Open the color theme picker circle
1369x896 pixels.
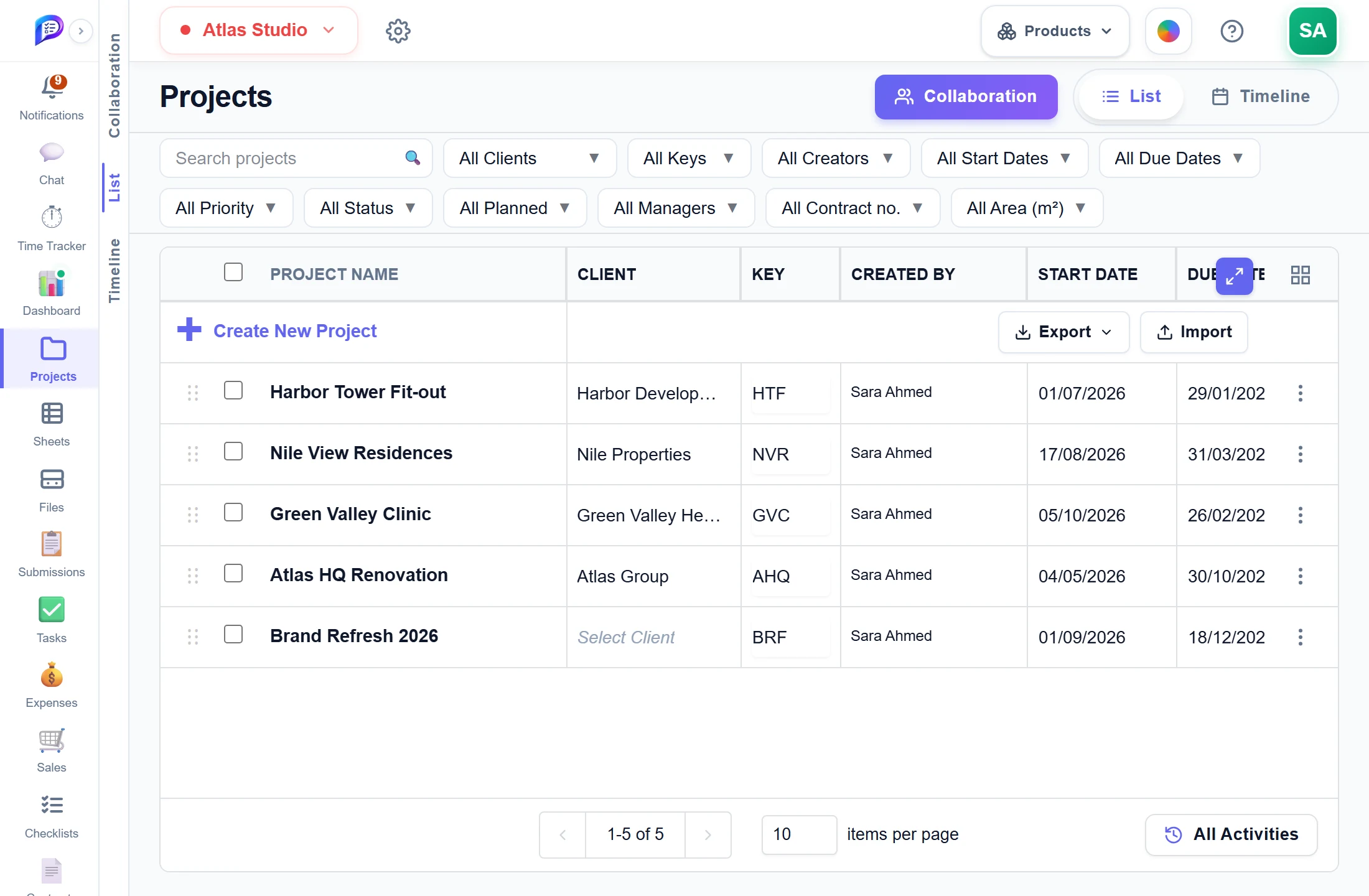pyautogui.click(x=1168, y=31)
